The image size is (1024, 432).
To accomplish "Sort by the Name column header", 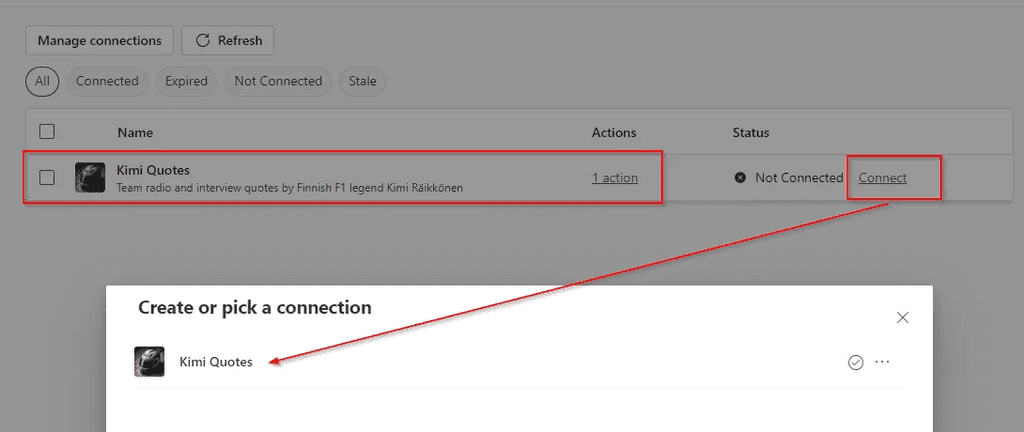I will (135, 132).
